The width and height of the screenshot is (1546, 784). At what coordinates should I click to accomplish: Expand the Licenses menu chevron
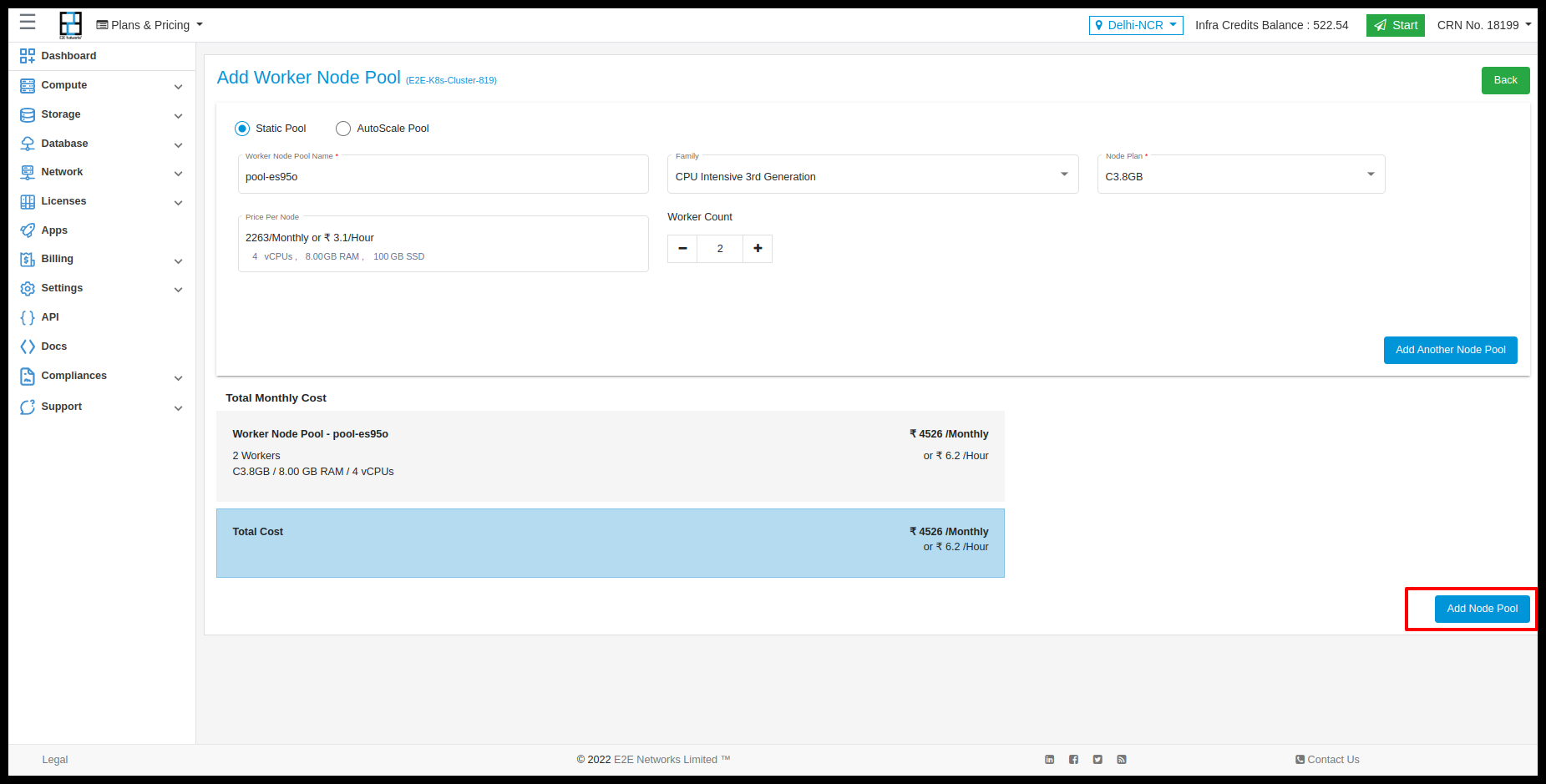pos(178,203)
